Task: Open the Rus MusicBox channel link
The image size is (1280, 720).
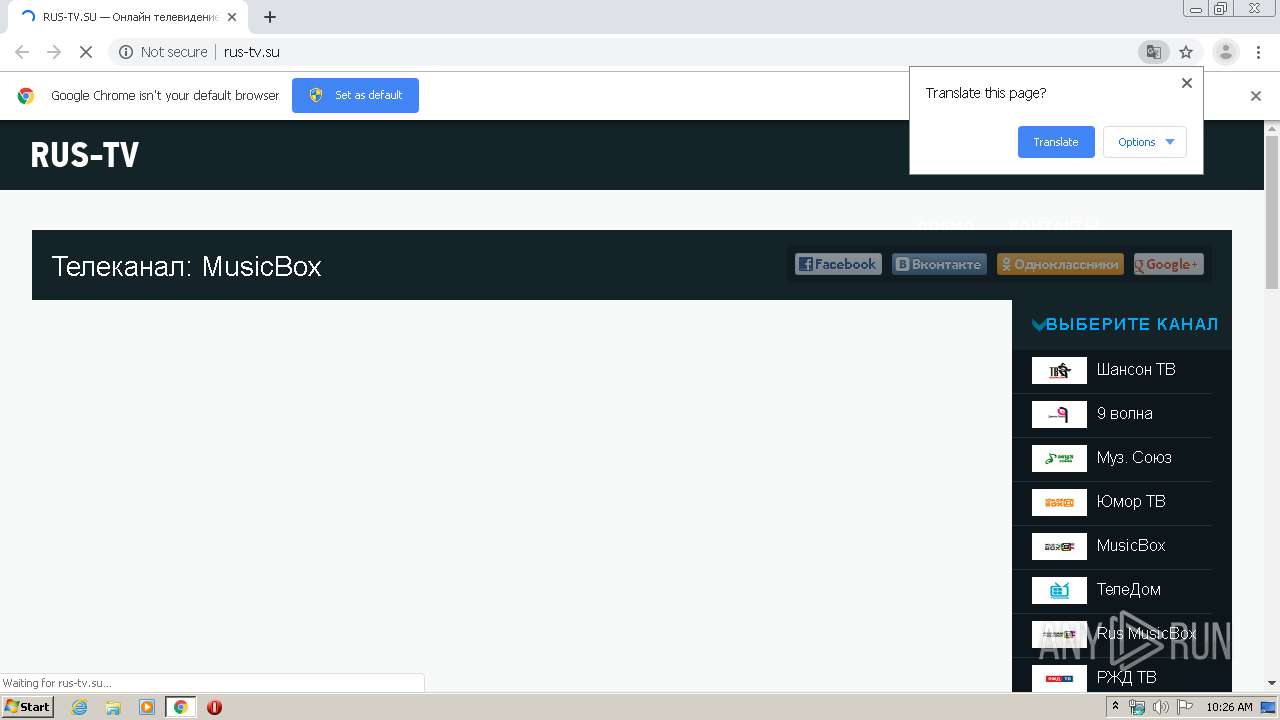Action: (1146, 633)
